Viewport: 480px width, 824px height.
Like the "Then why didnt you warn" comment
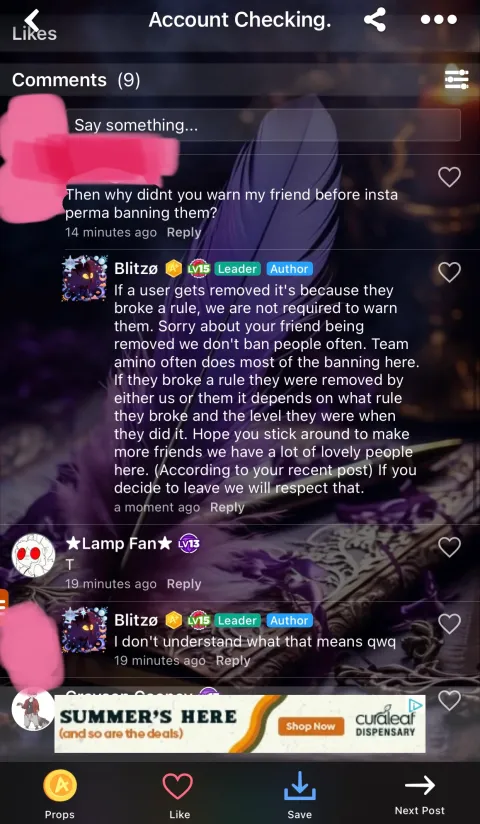450,177
